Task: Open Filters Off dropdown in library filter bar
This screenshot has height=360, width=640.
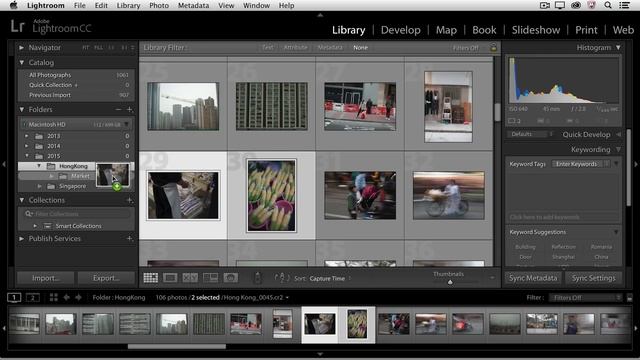Action: [x=466, y=48]
